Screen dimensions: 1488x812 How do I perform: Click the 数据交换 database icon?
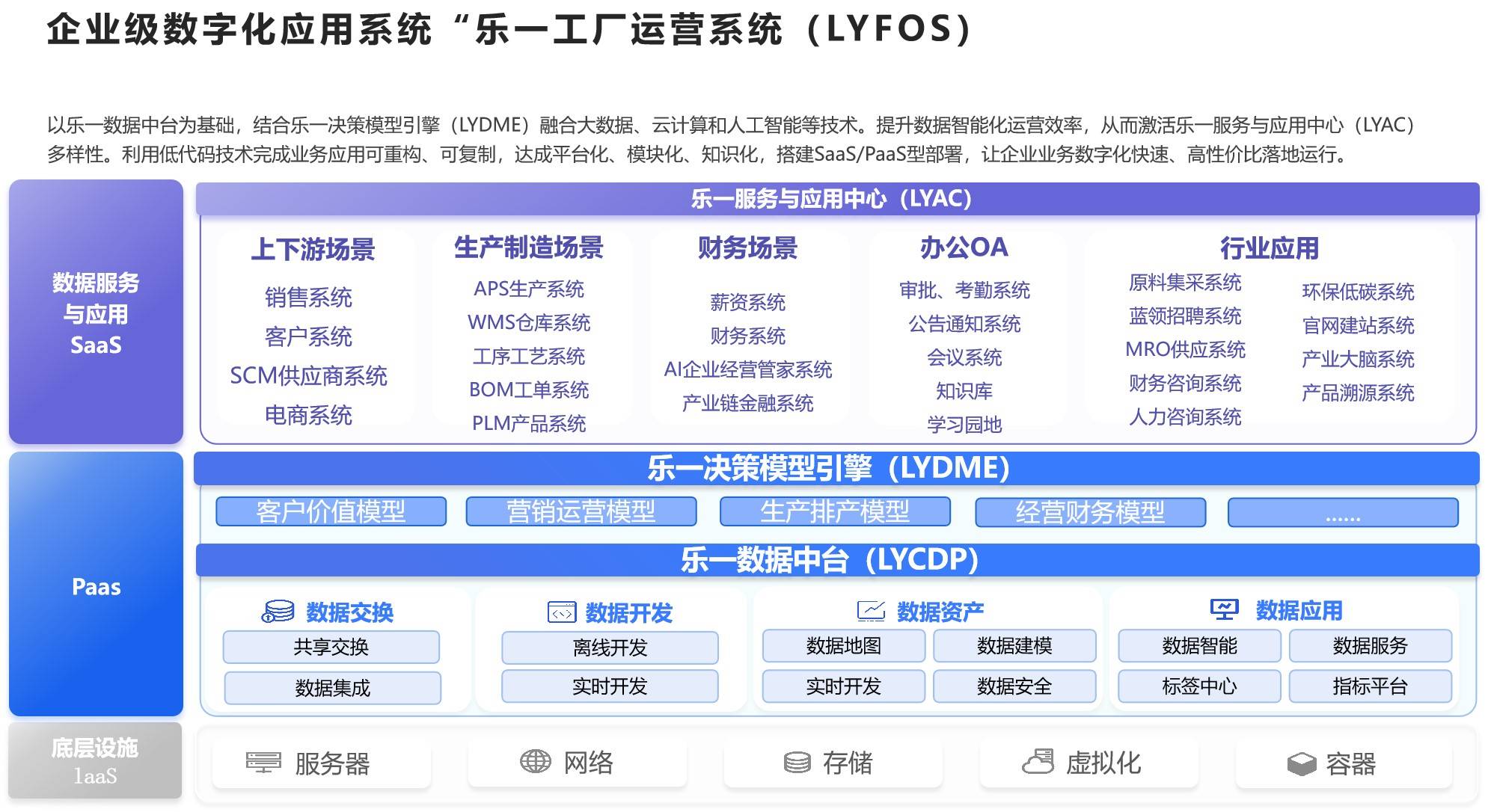point(278,612)
